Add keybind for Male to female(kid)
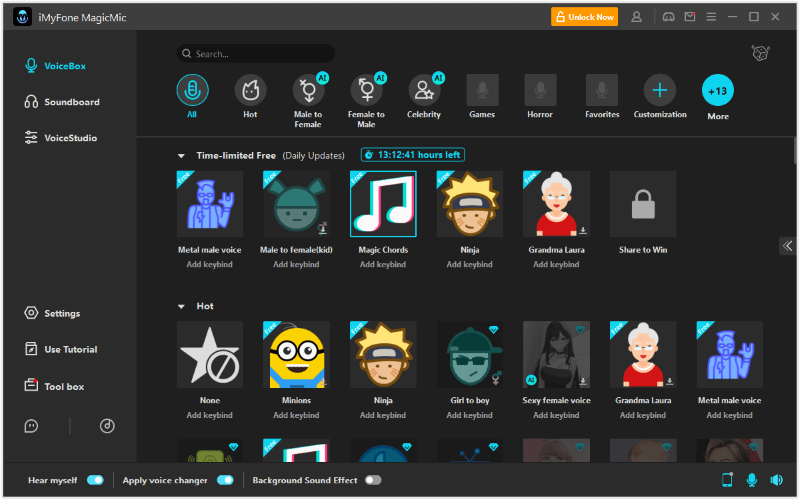Screen dimensions: 800x500 296,264
